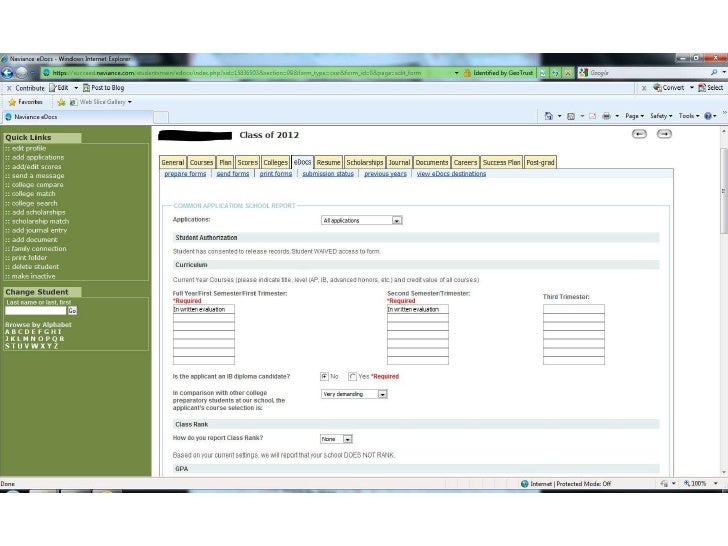Open the Tools menu dropdown

tap(689, 116)
